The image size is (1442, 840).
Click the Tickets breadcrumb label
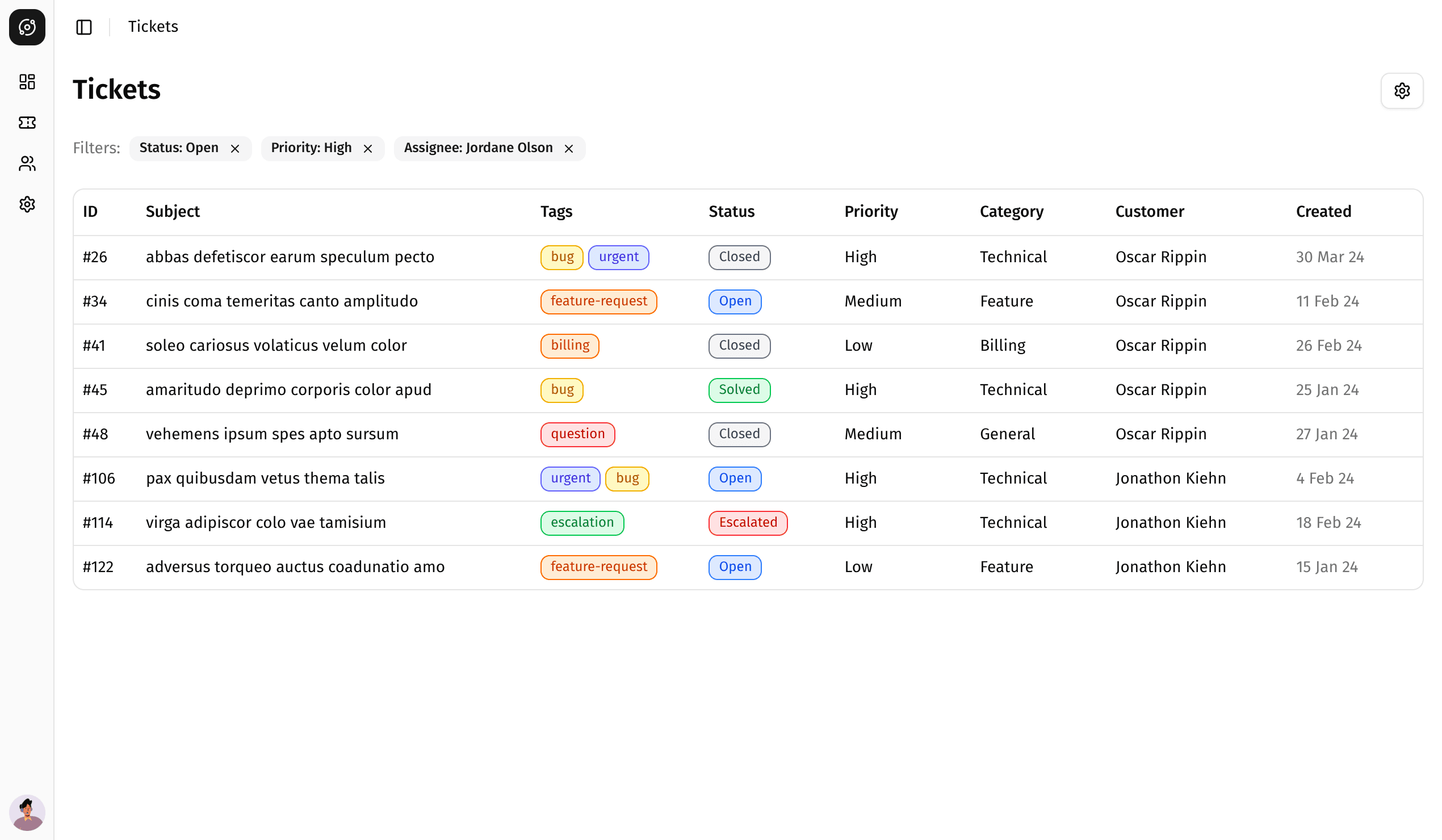click(x=153, y=27)
